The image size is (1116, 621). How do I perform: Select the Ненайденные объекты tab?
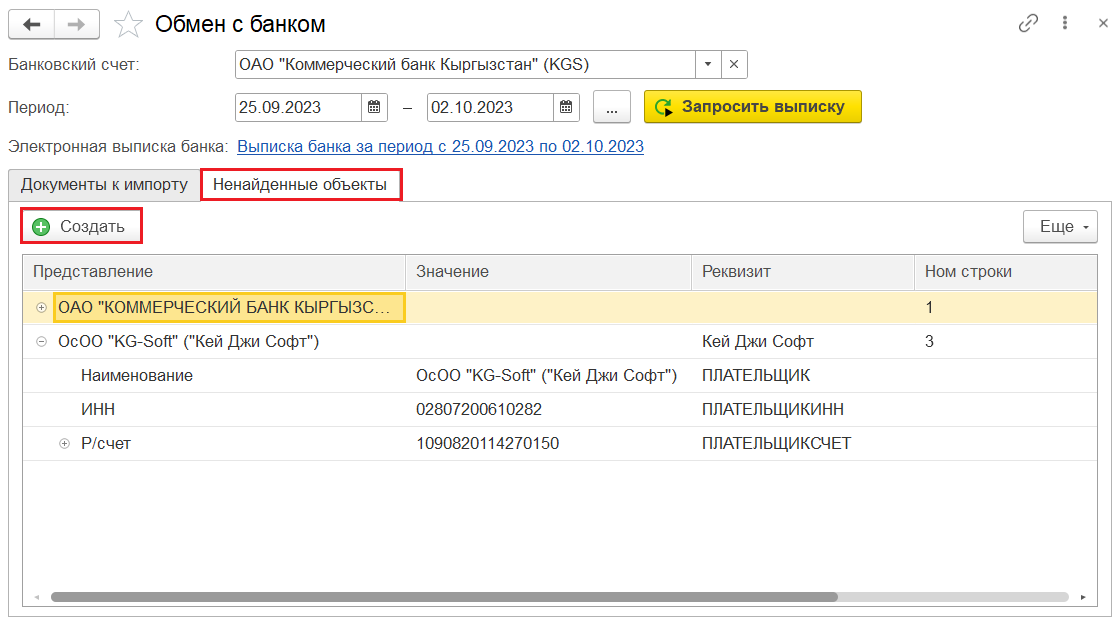(x=300, y=185)
